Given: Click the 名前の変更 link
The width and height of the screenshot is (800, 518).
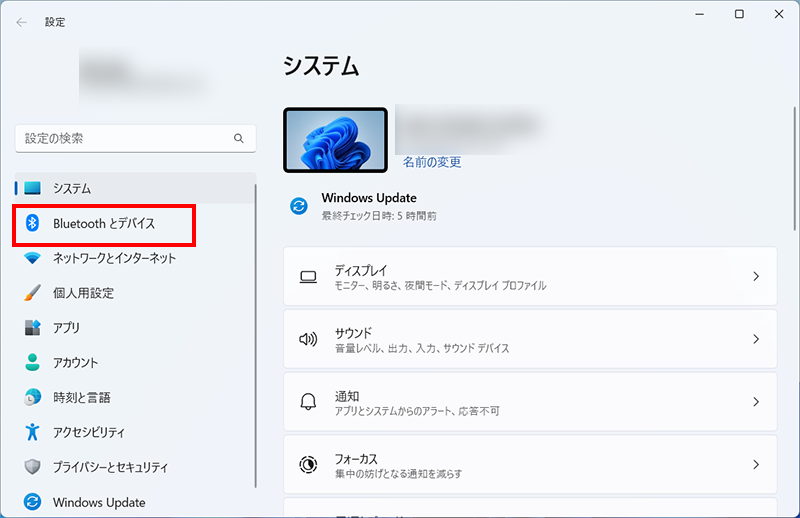Looking at the screenshot, I should pos(432,162).
